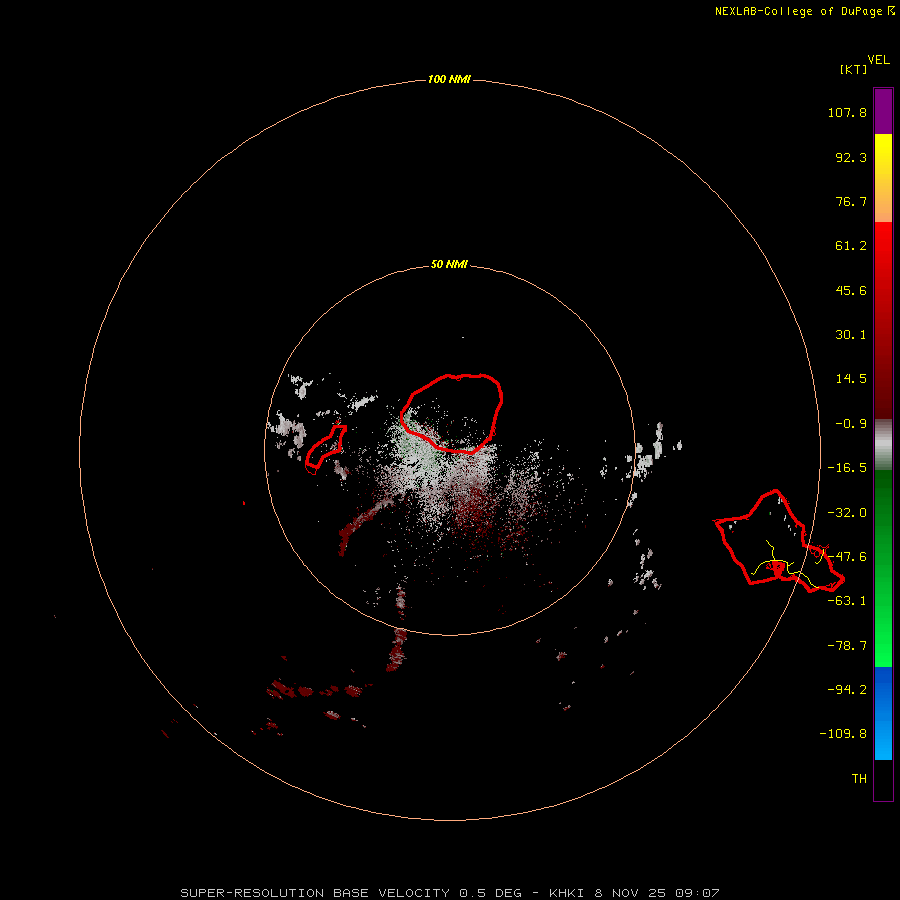The width and height of the screenshot is (900, 900).
Task: Click the gray near-zero segment of the color bar
Action: 883,442
